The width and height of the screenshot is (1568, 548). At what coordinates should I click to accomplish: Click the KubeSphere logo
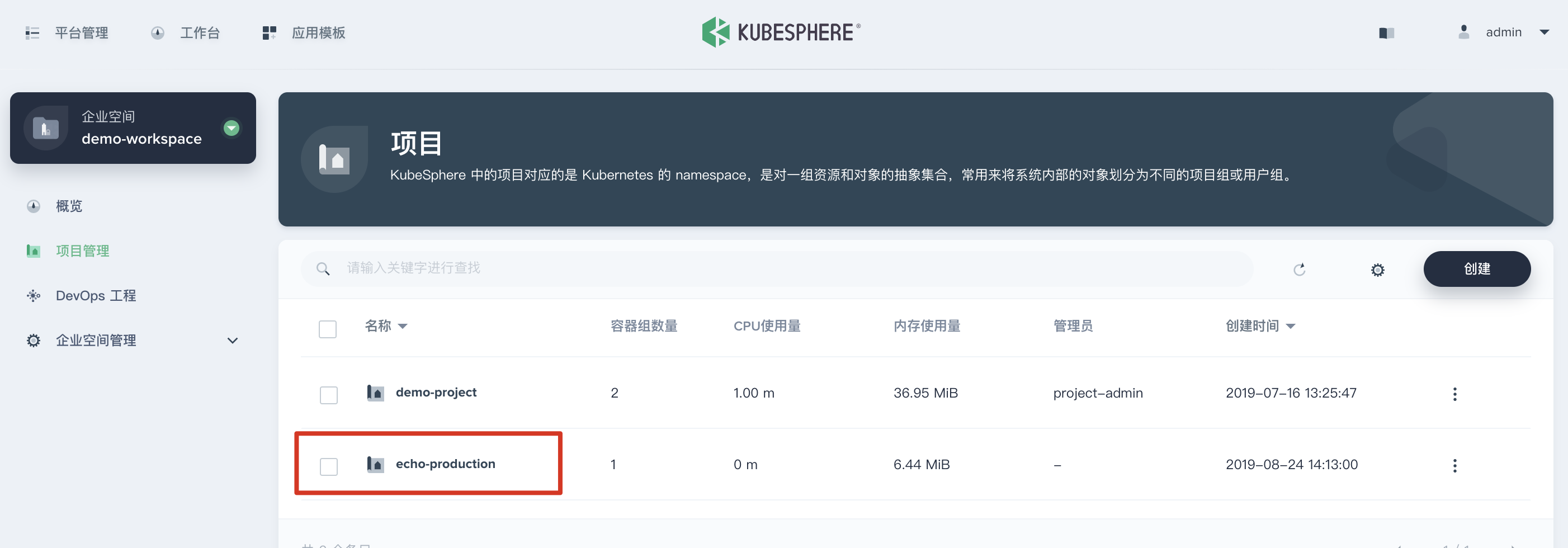(x=781, y=32)
